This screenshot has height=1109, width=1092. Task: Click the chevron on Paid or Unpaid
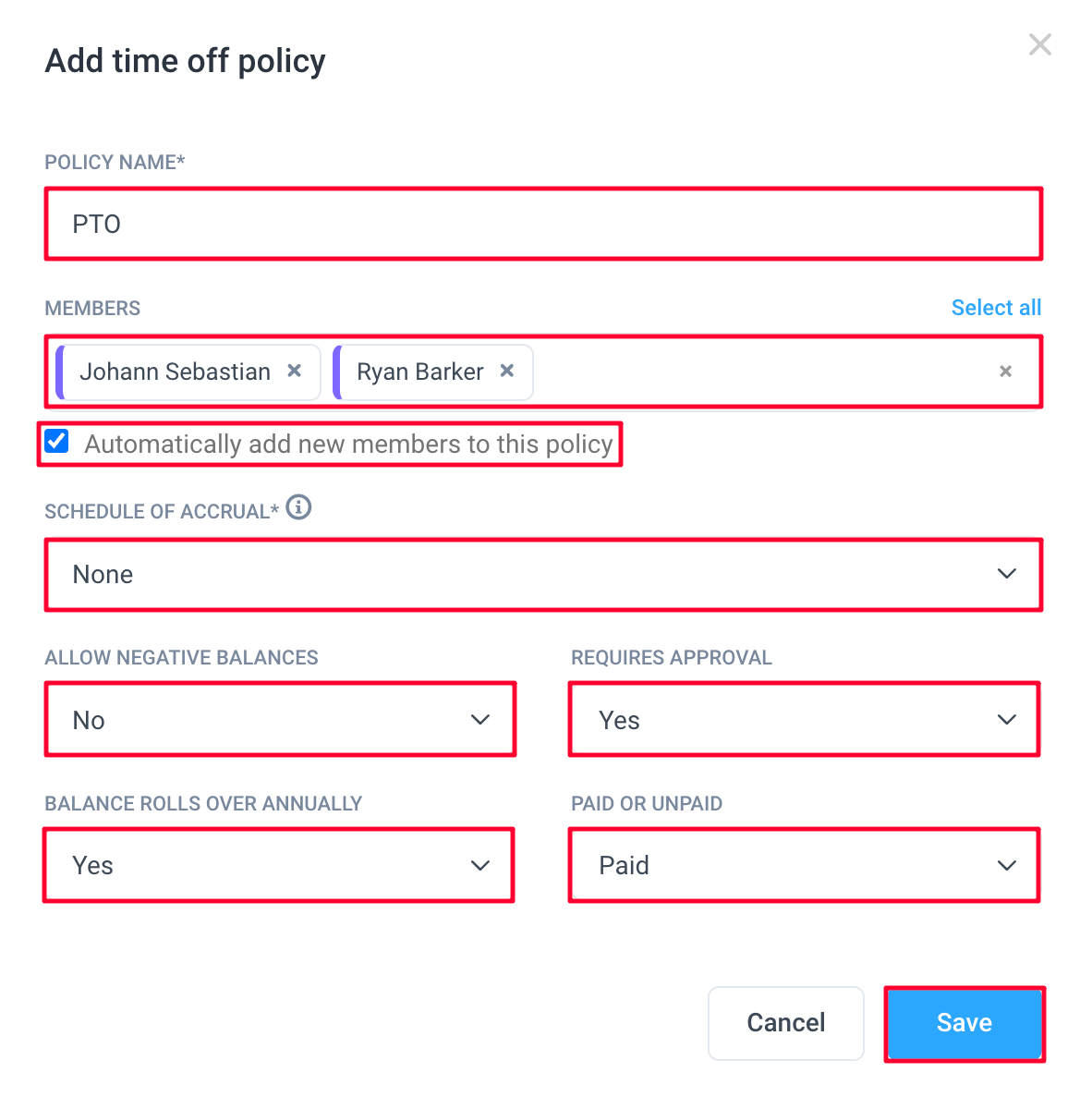point(1006,865)
